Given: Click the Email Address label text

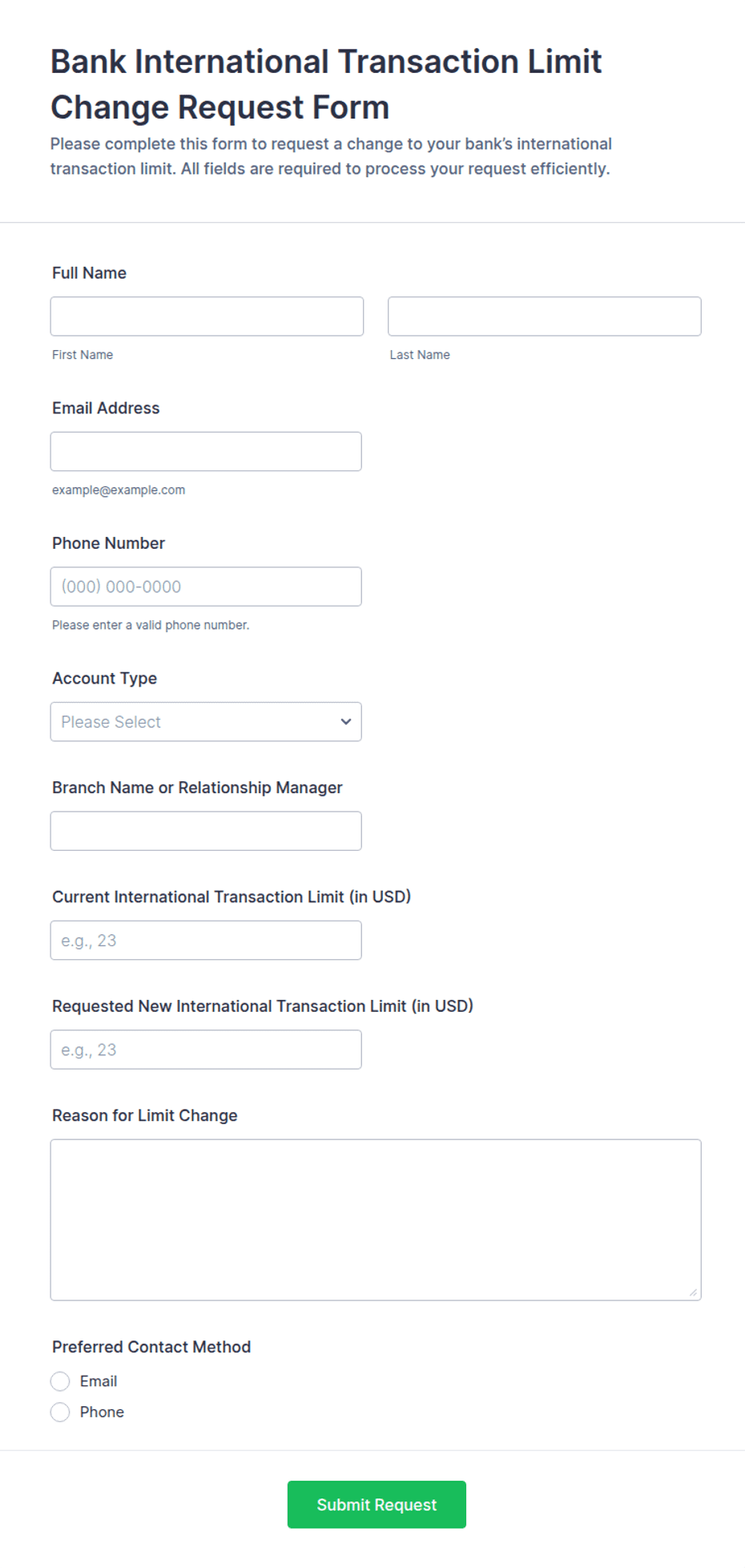Looking at the screenshot, I should (x=106, y=408).
